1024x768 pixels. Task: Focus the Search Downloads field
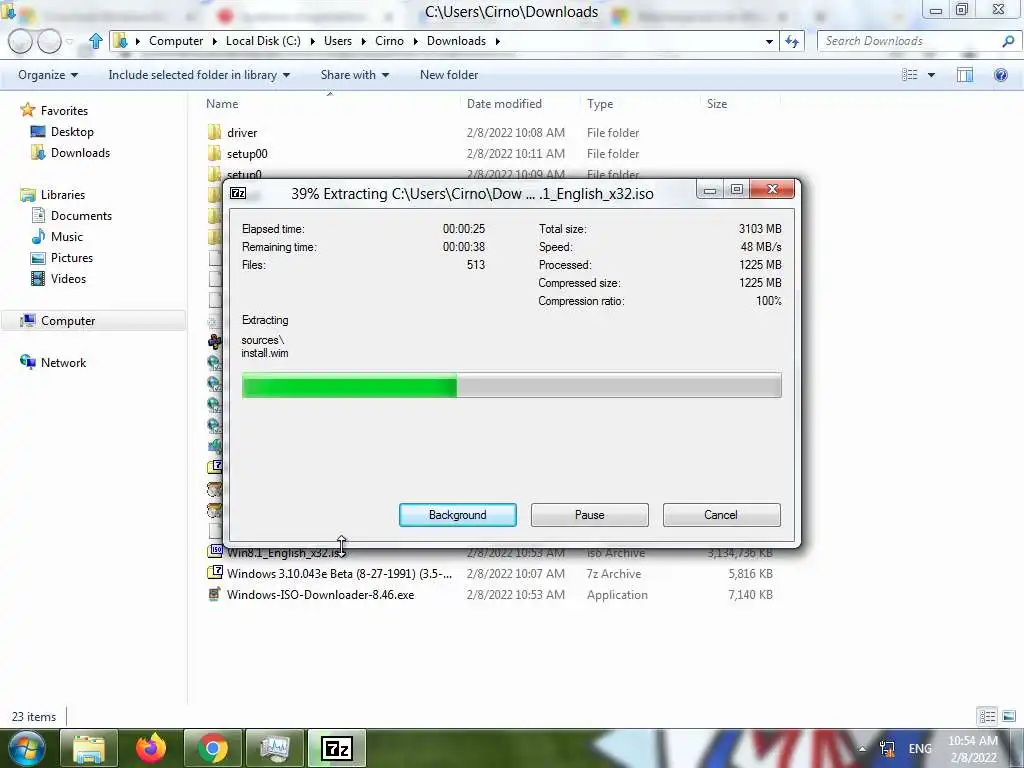pyautogui.click(x=911, y=41)
